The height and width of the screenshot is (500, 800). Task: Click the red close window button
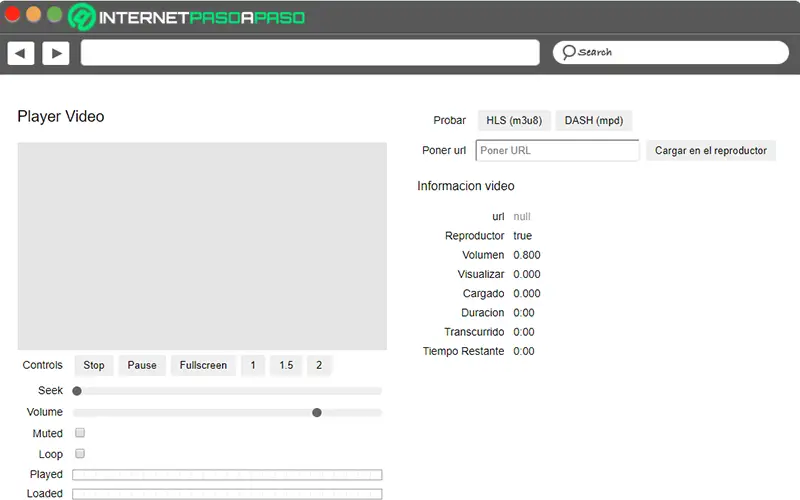coord(12,14)
